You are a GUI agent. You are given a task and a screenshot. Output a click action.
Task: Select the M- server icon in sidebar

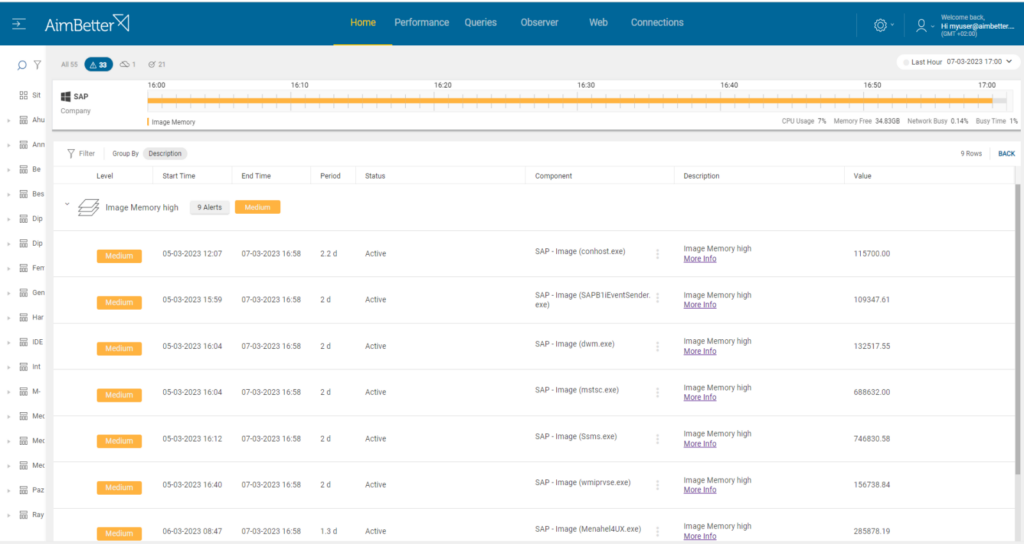24,392
